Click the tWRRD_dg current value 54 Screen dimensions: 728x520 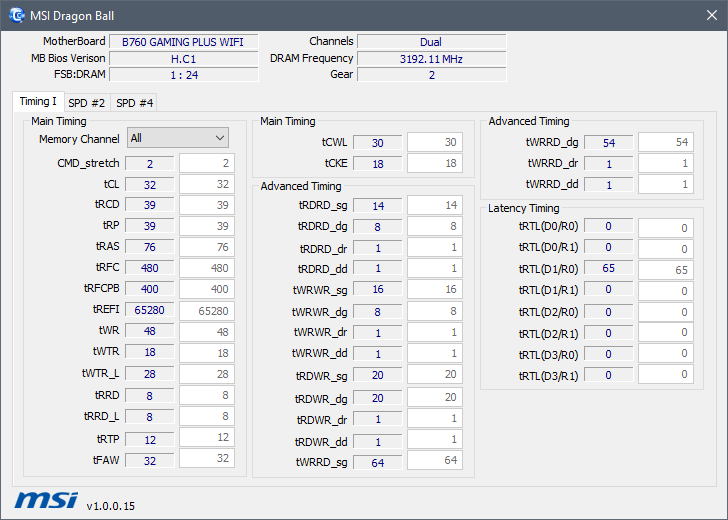click(x=608, y=143)
